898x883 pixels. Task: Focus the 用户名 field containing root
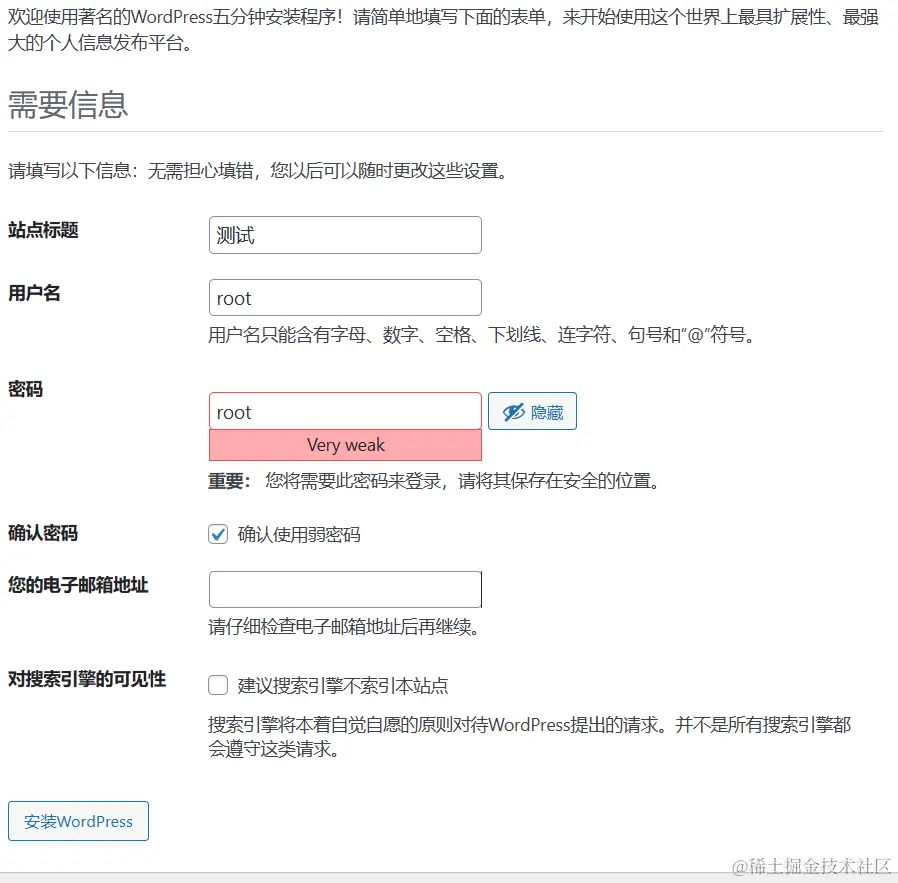pyautogui.click(x=345, y=297)
